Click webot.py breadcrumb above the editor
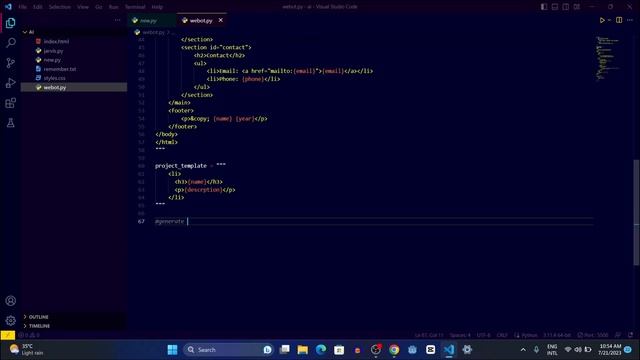 [153, 32]
